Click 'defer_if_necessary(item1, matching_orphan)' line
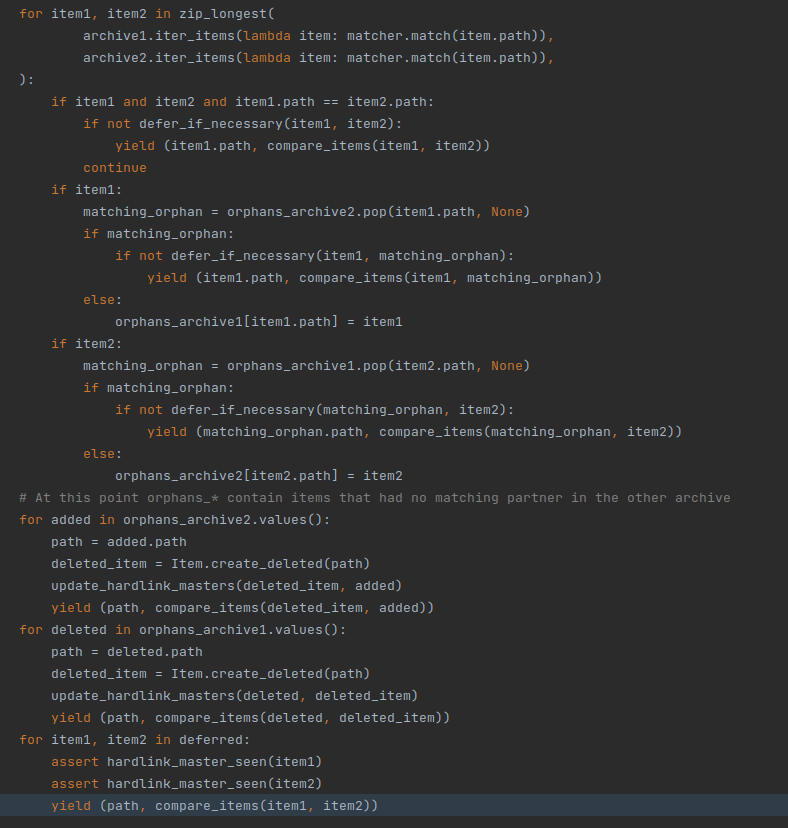This screenshot has width=788, height=828. (314, 256)
